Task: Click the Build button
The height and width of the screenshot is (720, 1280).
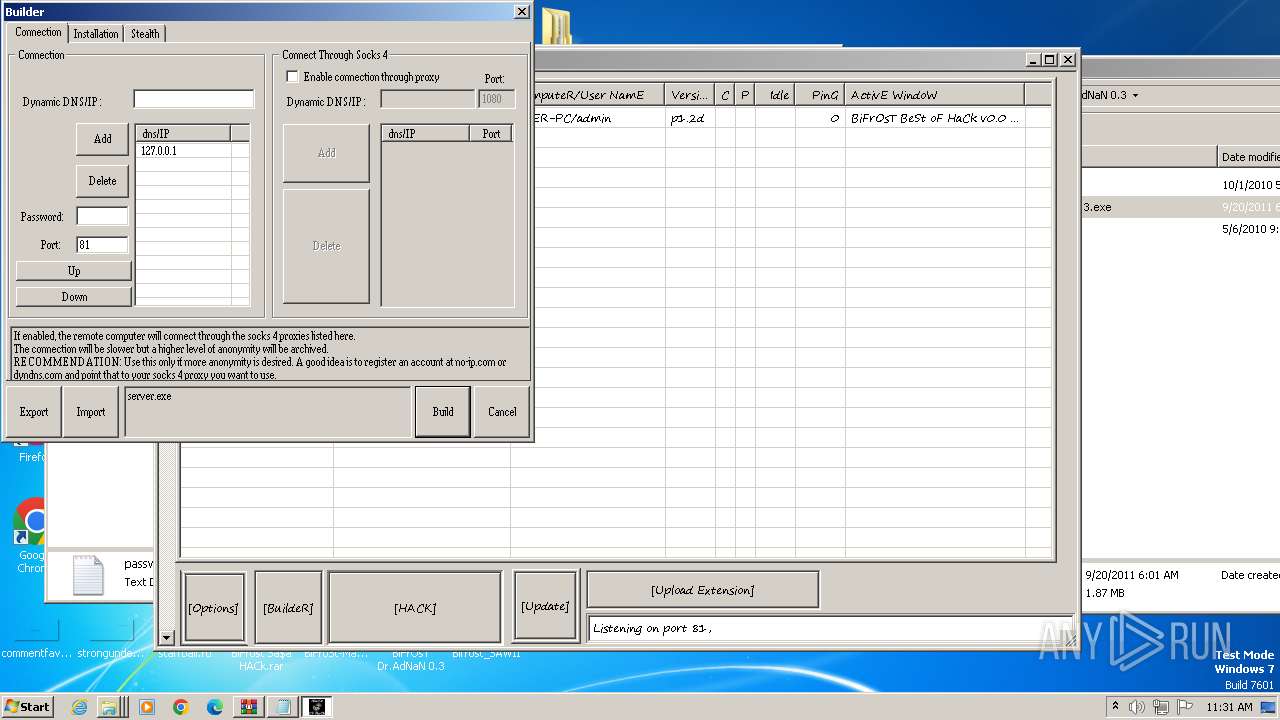Action: (443, 412)
